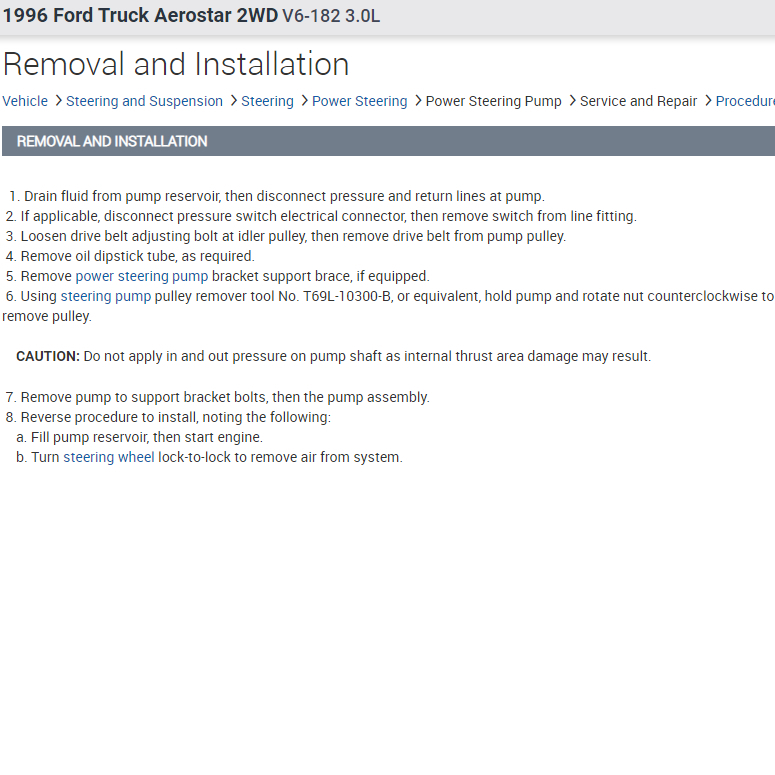775x775 pixels.
Task: Open 'steering wheel' link in step b
Action: click(x=109, y=457)
